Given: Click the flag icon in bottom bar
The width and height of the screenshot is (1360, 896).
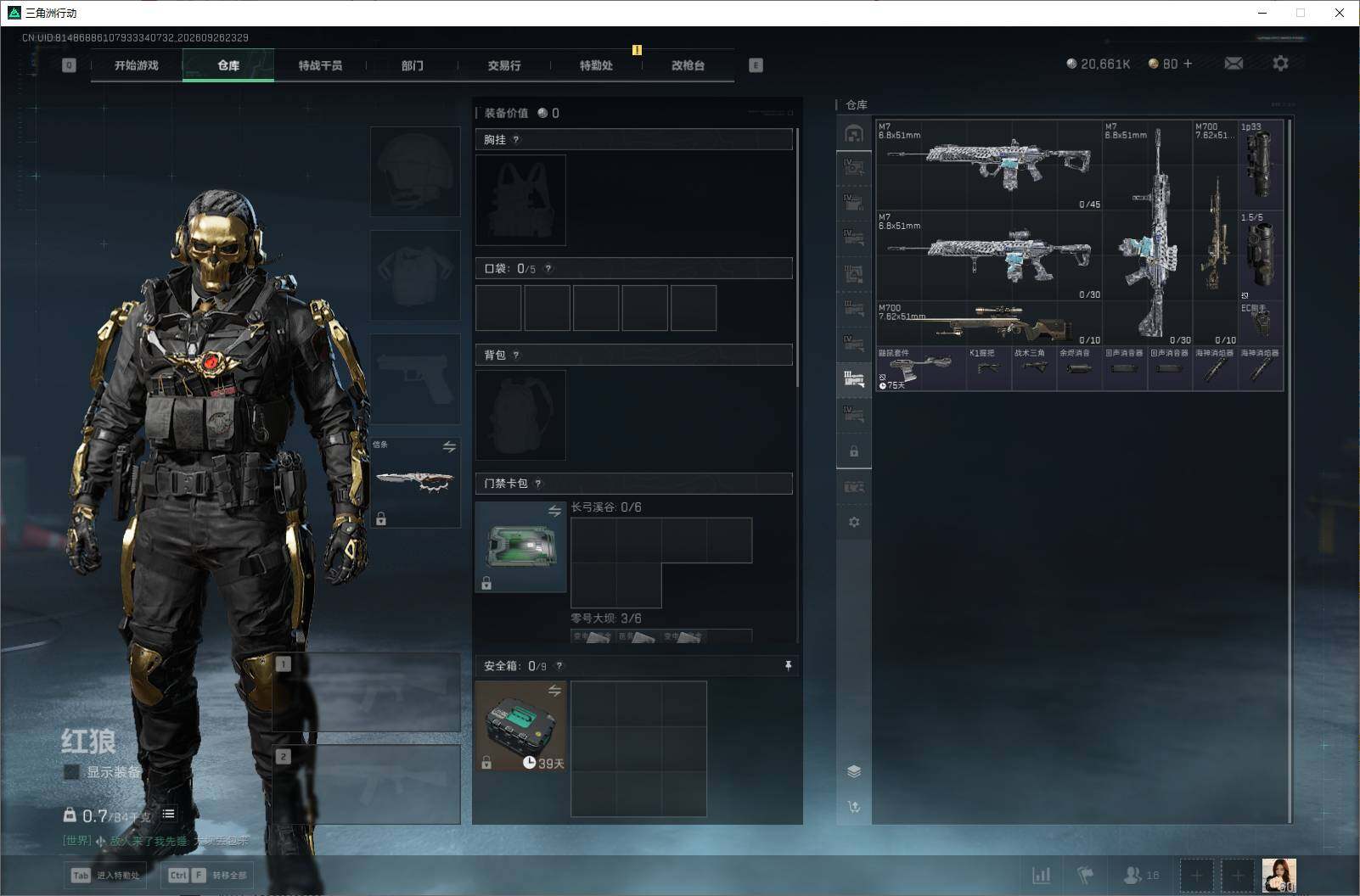Looking at the screenshot, I should click(1085, 875).
